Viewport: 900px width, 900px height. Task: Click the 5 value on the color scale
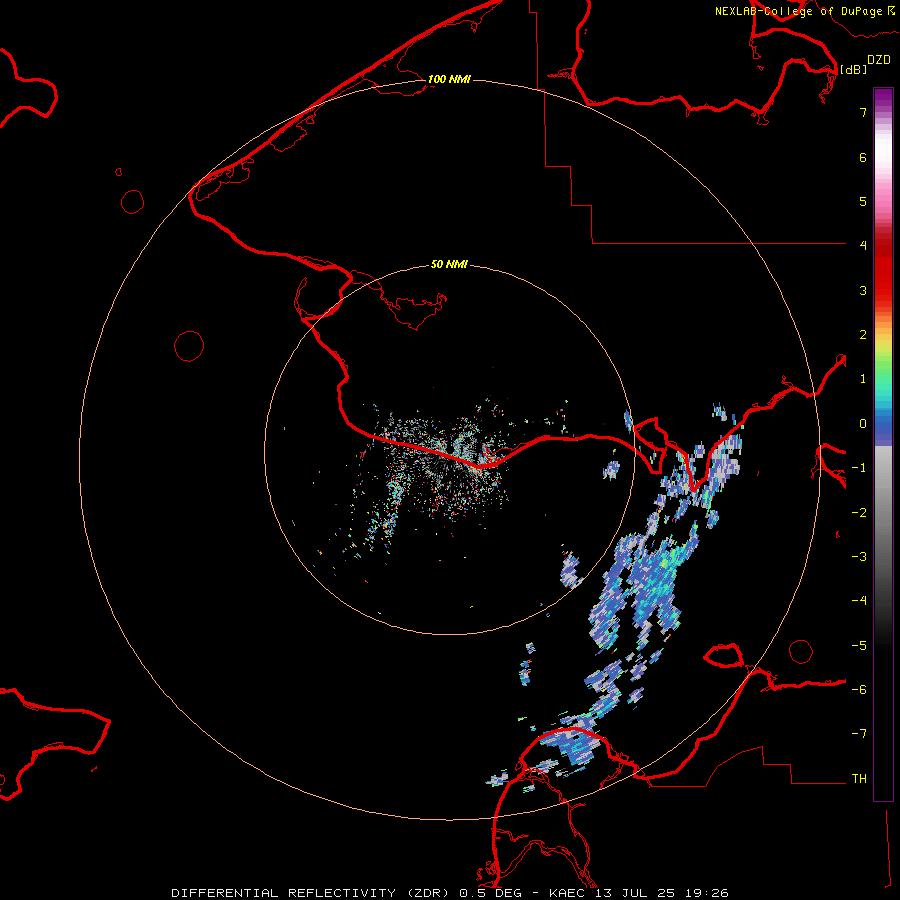863,201
